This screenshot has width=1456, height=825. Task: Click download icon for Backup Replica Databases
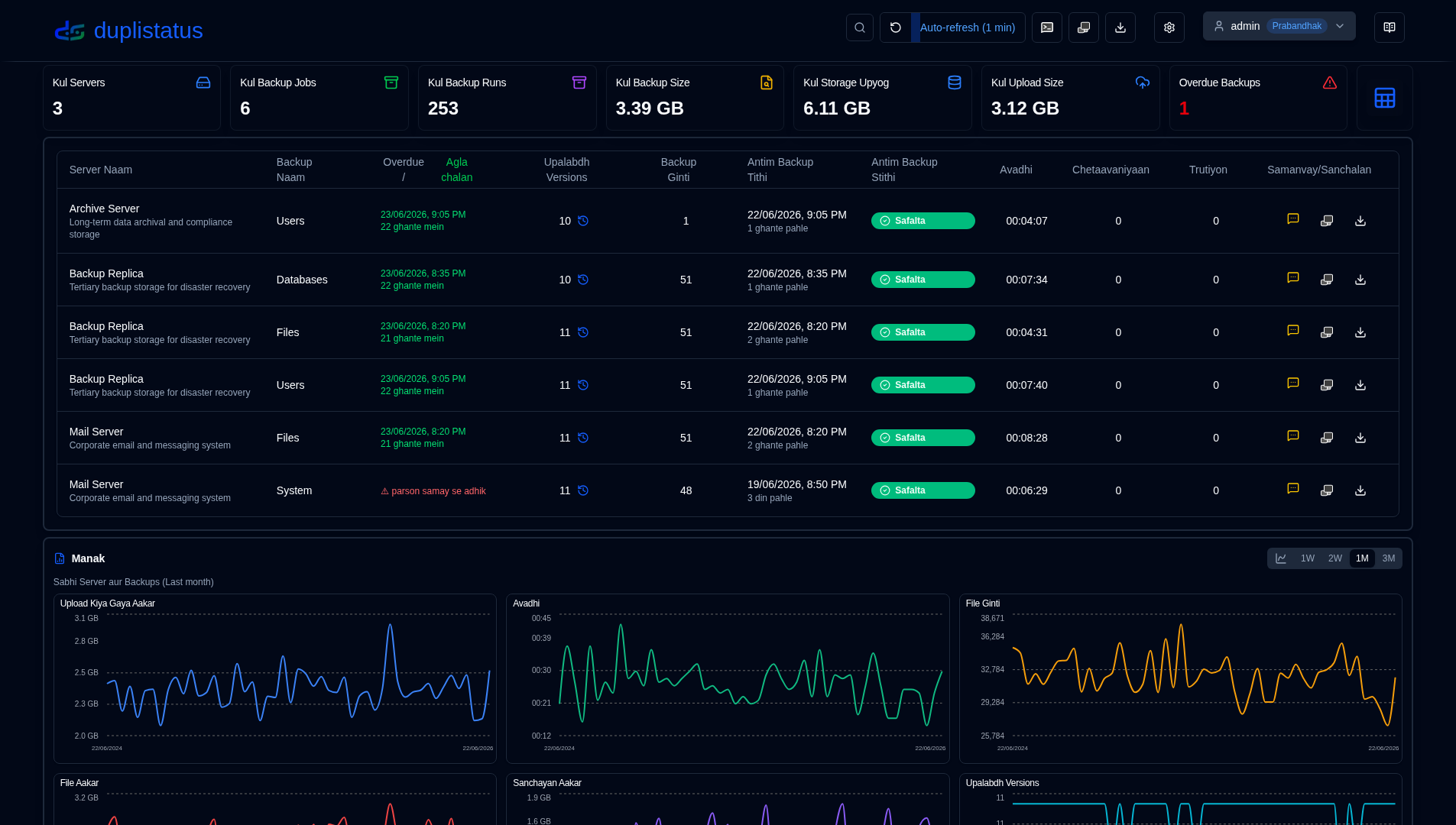(x=1360, y=280)
